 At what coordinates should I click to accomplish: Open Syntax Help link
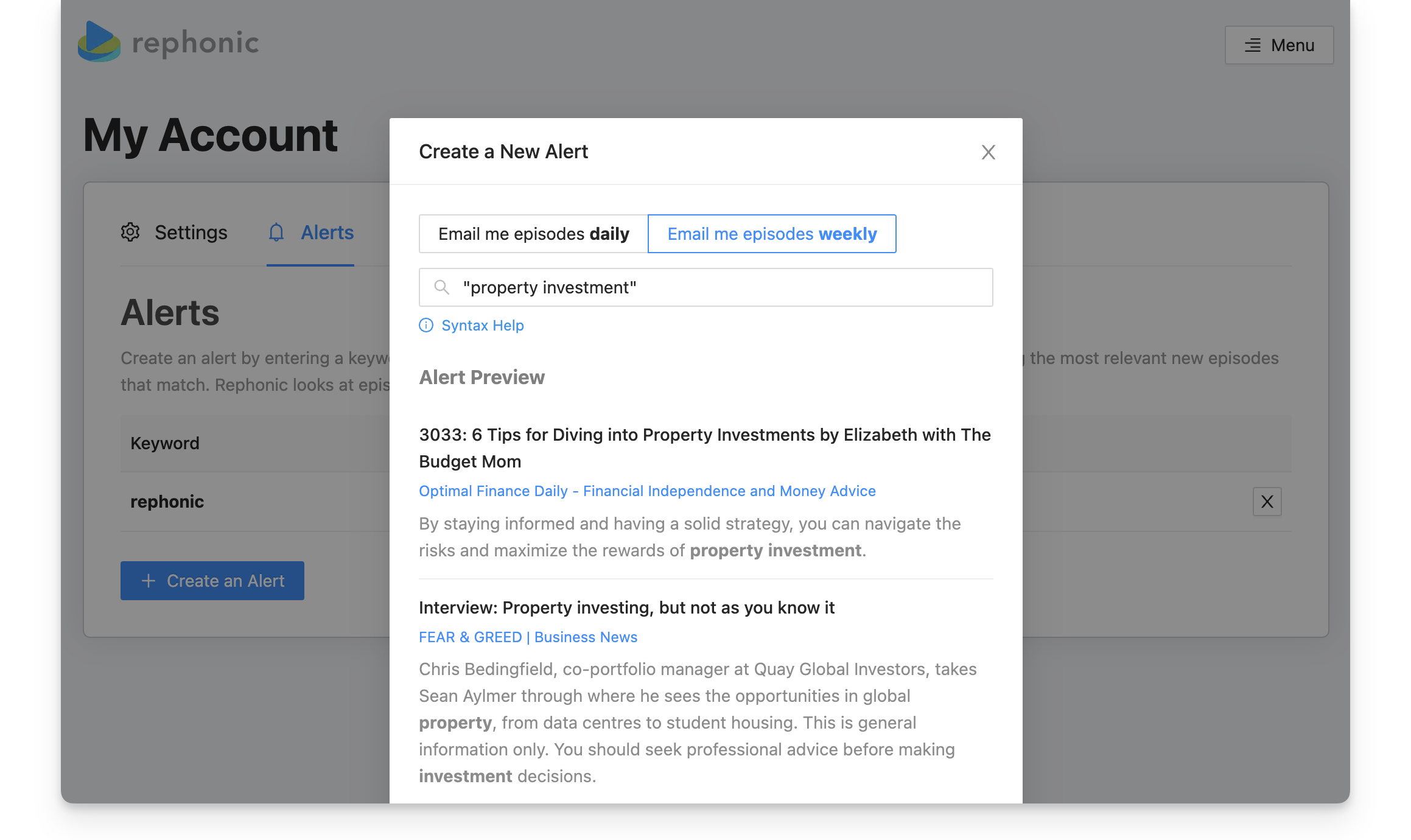click(482, 326)
